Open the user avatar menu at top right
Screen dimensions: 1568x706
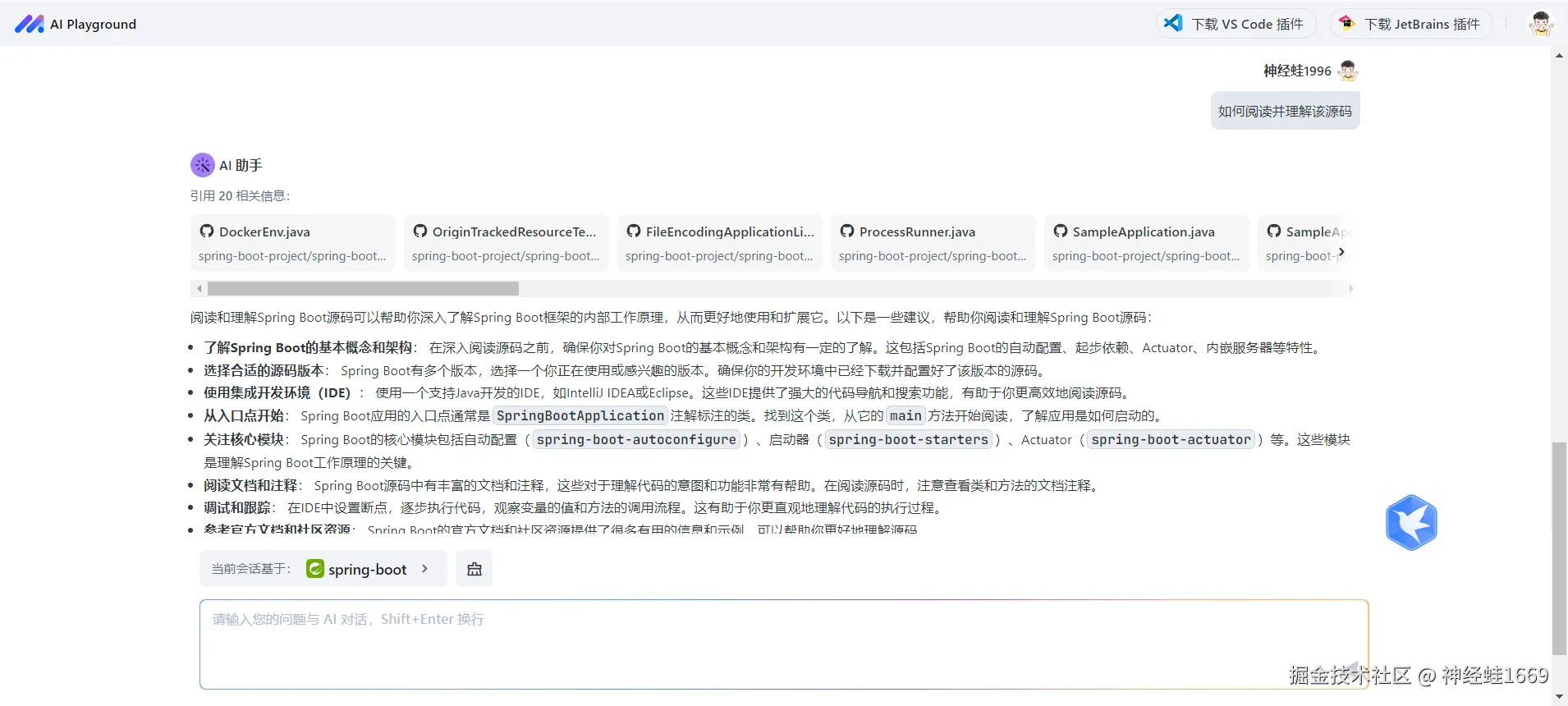coord(1541,23)
